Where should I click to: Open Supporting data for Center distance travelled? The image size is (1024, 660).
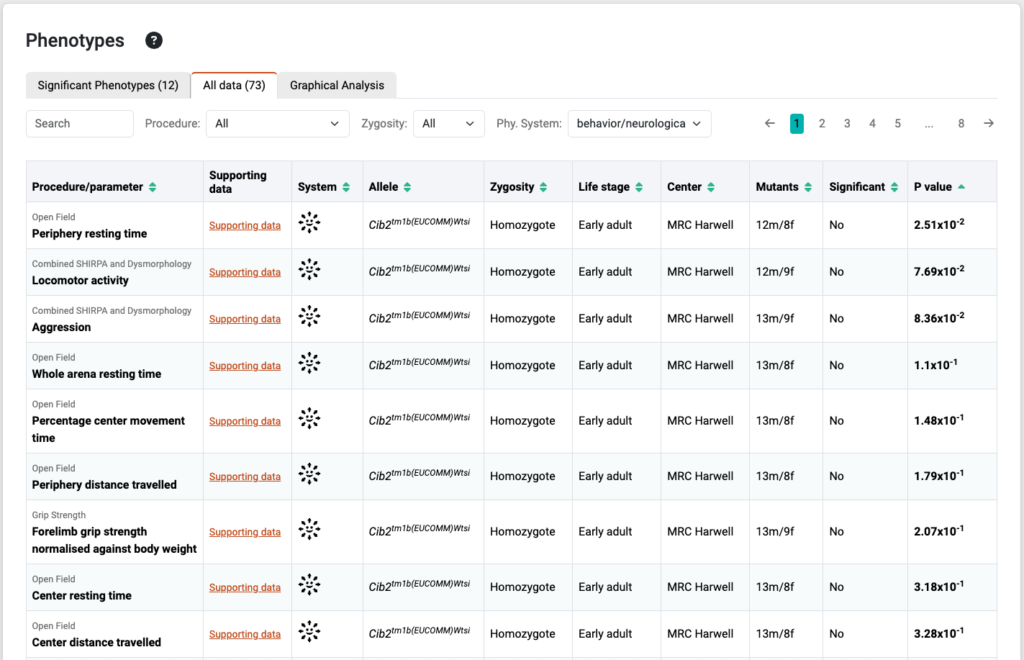[245, 635]
